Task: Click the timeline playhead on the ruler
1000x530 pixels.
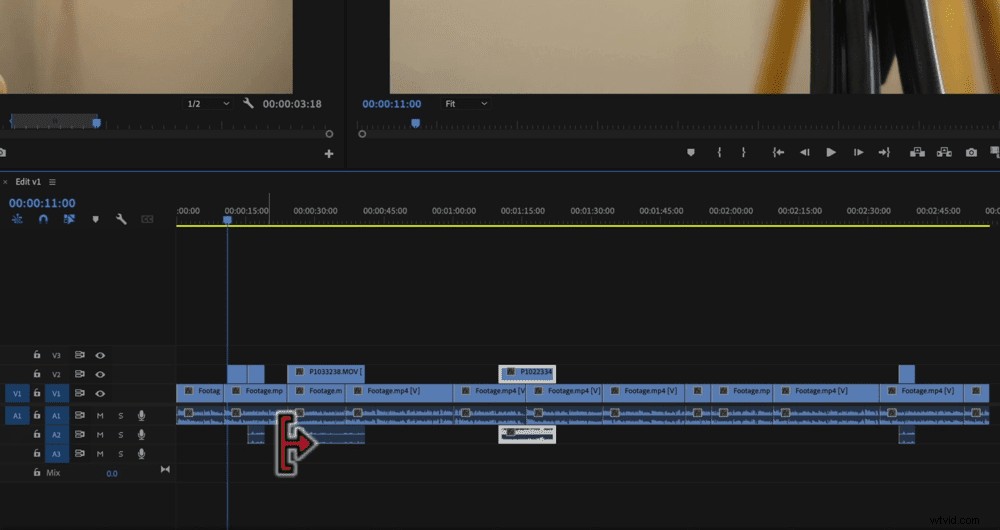Action: coord(227,219)
